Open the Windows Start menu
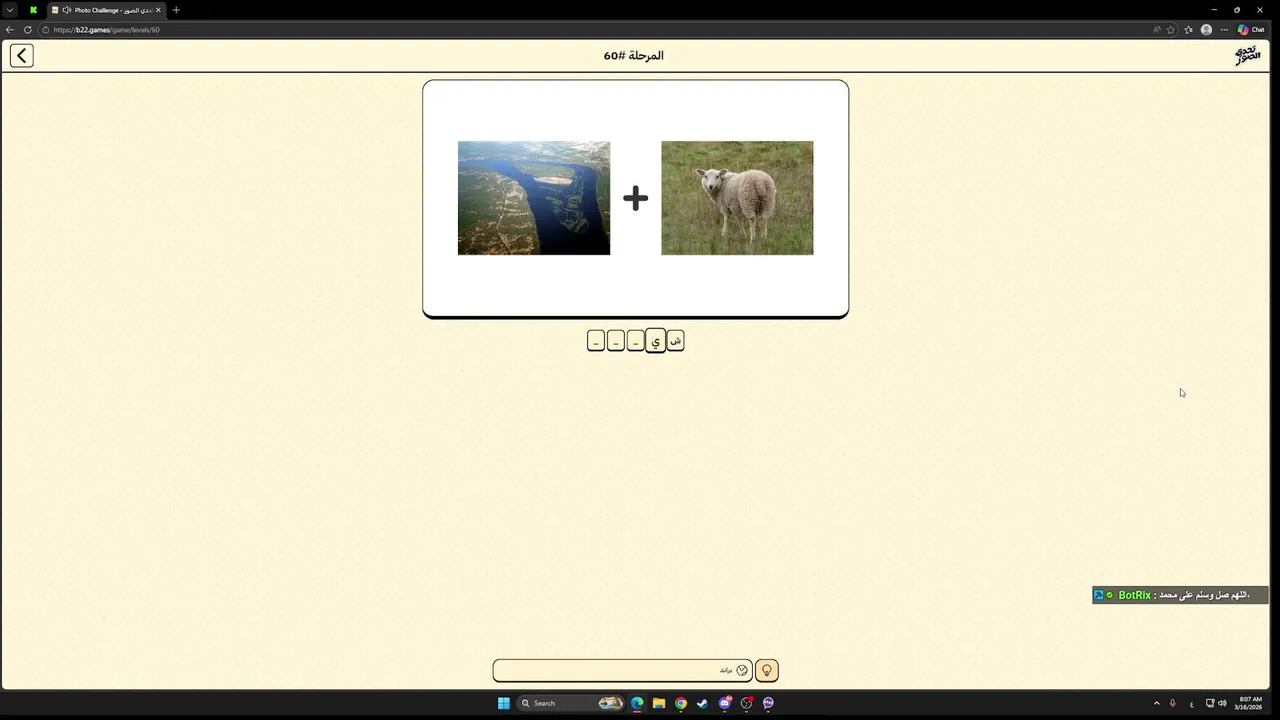 coord(504,703)
